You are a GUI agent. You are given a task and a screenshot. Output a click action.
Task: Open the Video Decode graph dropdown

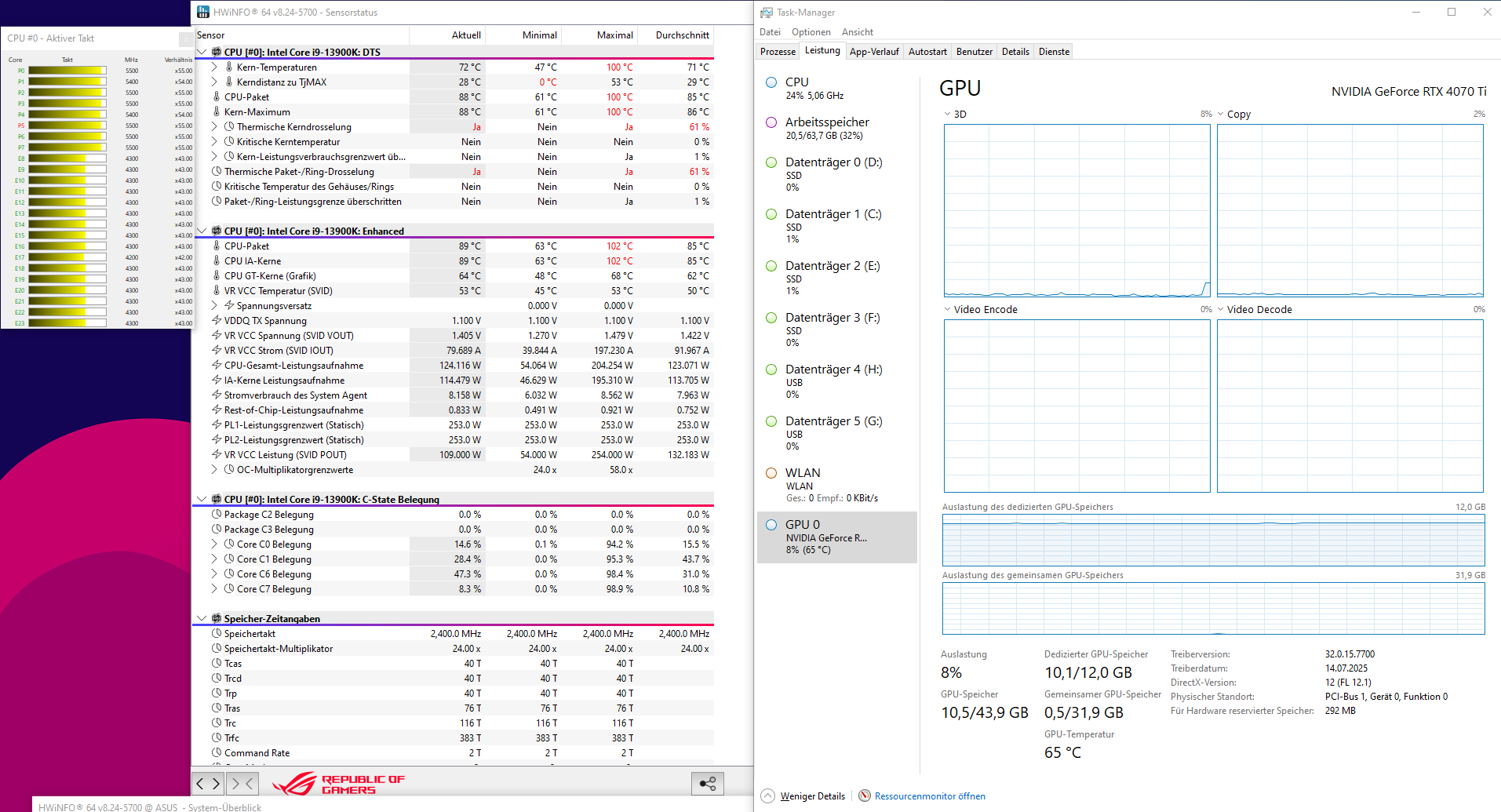pyautogui.click(x=1221, y=309)
